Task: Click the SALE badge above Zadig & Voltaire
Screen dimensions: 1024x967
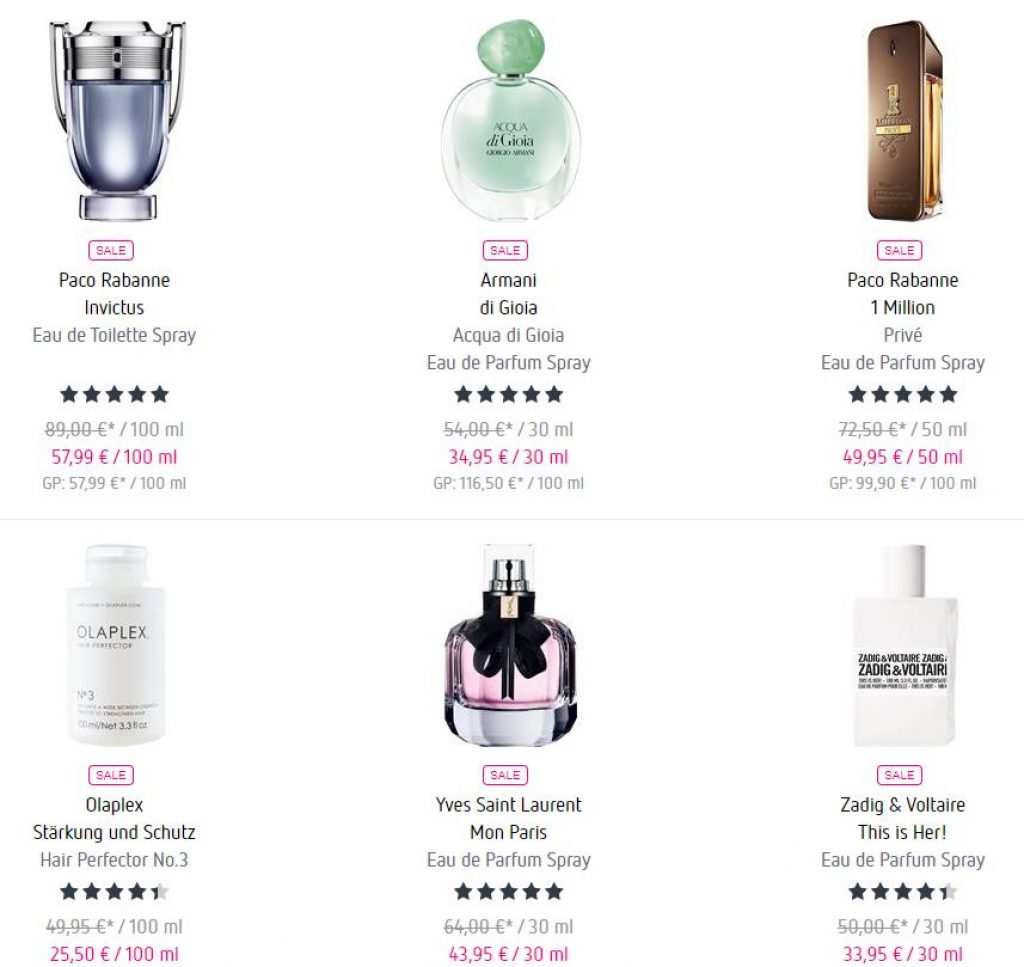Action: [899, 775]
